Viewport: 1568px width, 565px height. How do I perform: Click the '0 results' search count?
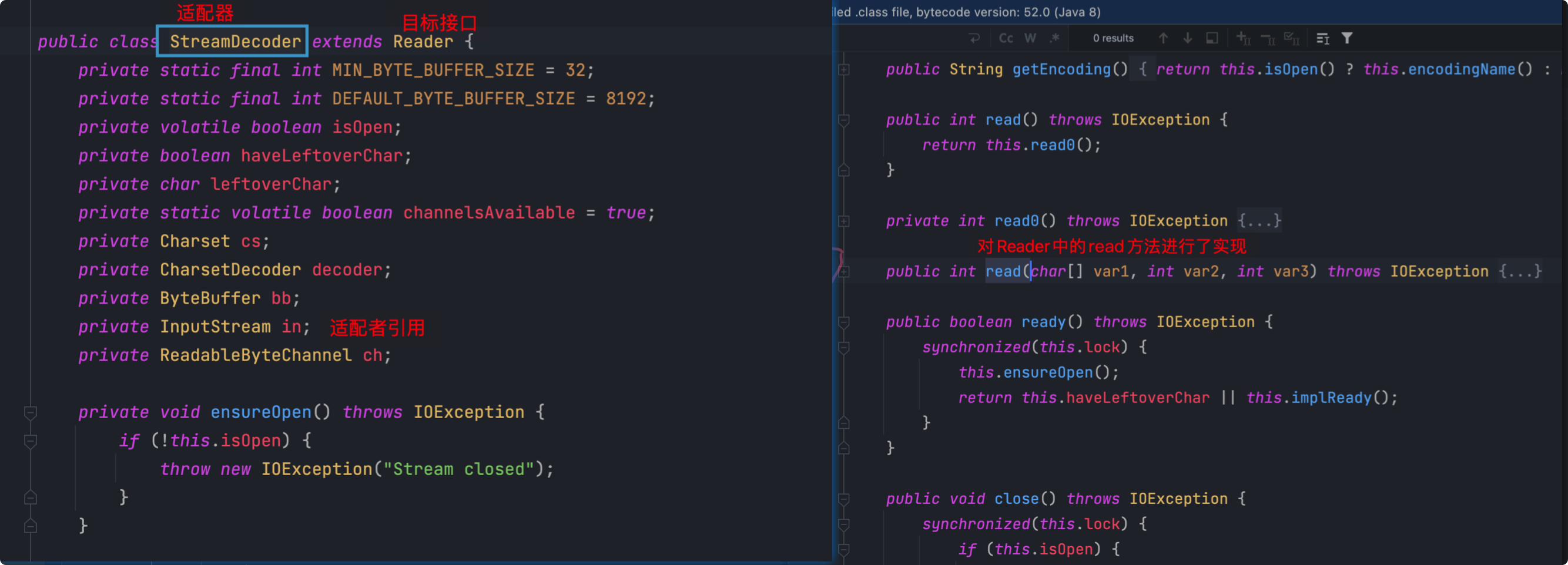[1113, 38]
